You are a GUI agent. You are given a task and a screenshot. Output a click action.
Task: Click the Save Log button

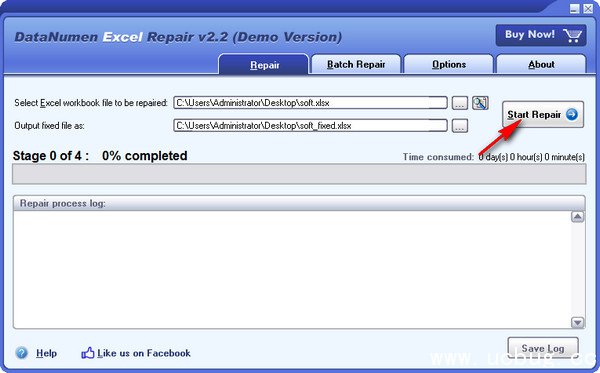click(x=543, y=348)
